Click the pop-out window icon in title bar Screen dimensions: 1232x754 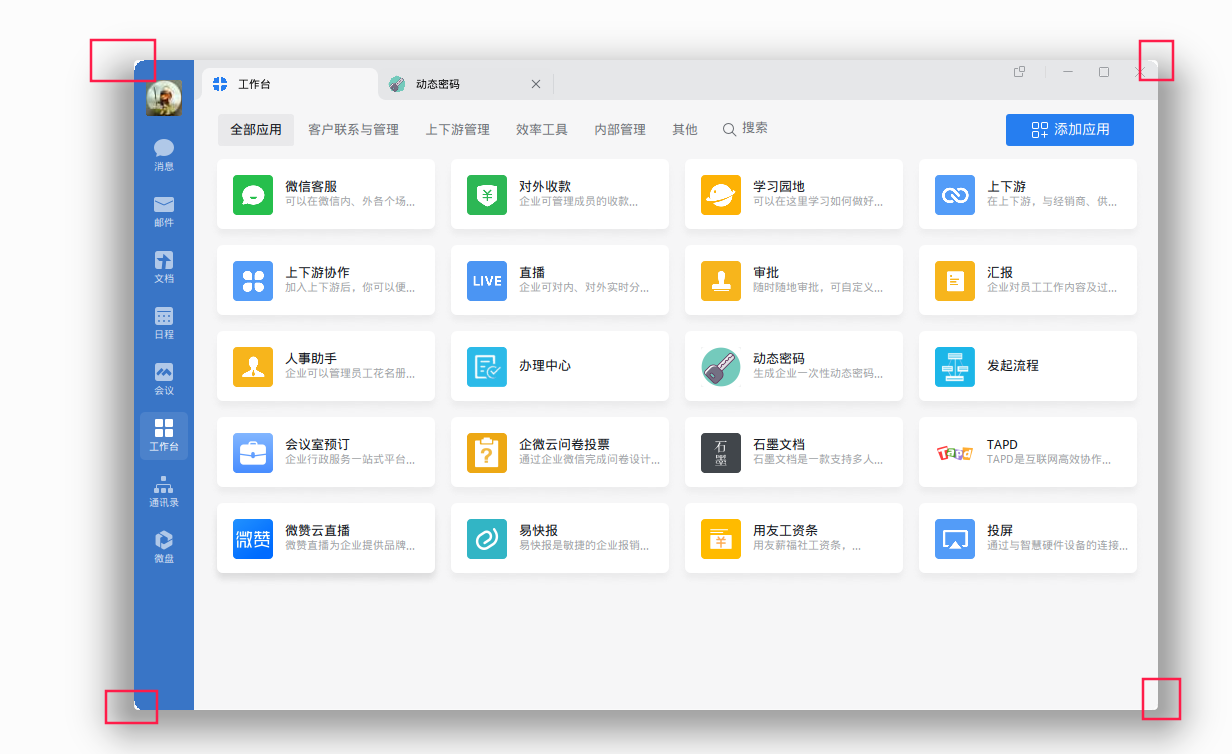[x=1020, y=72]
